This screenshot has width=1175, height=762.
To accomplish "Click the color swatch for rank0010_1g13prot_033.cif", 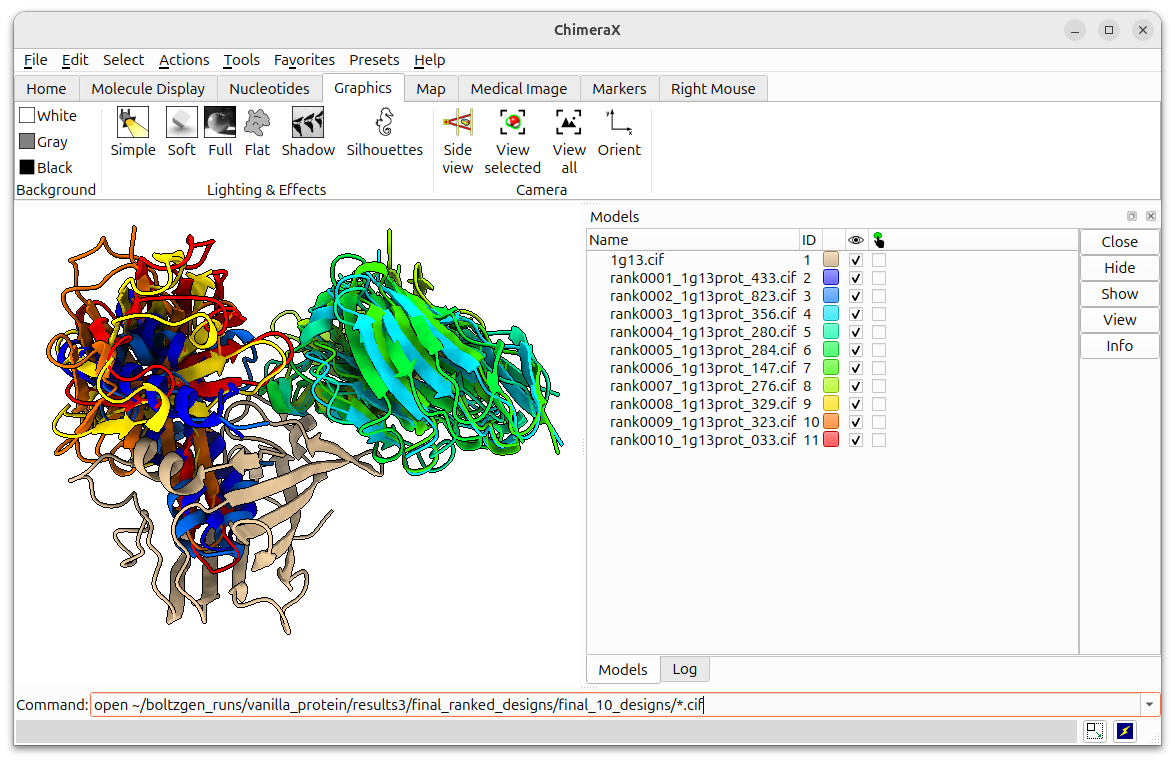I will (830, 439).
